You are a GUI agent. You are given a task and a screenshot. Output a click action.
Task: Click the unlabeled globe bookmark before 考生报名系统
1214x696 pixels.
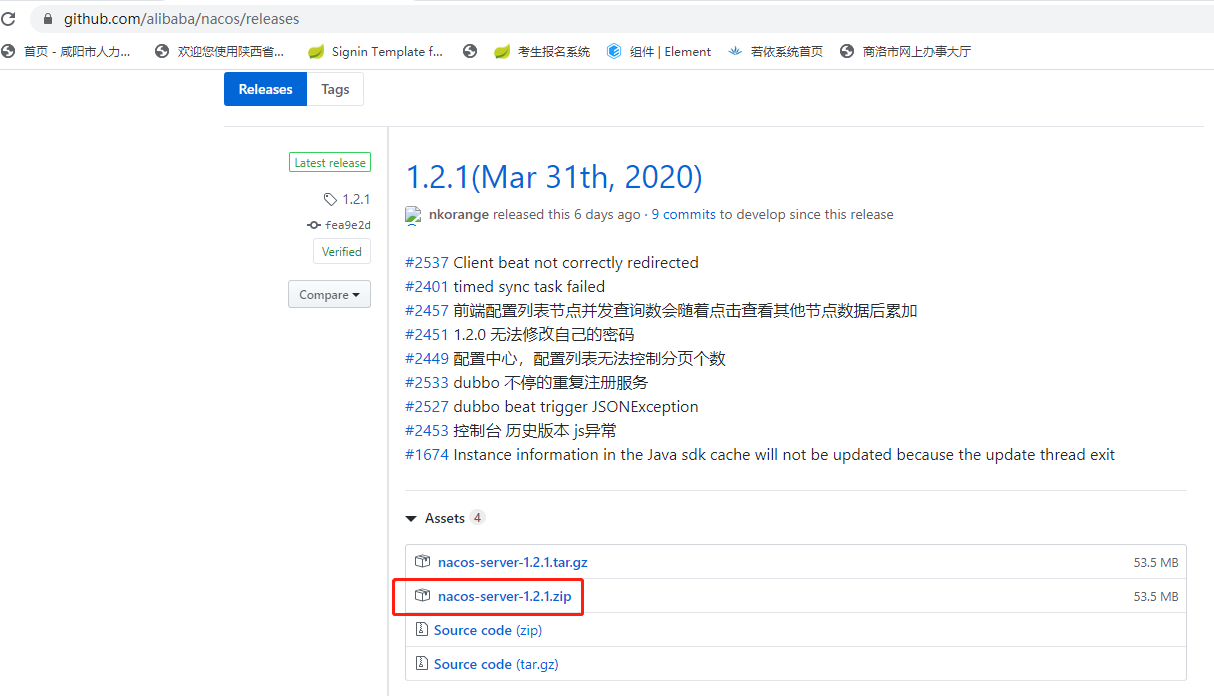(x=470, y=51)
